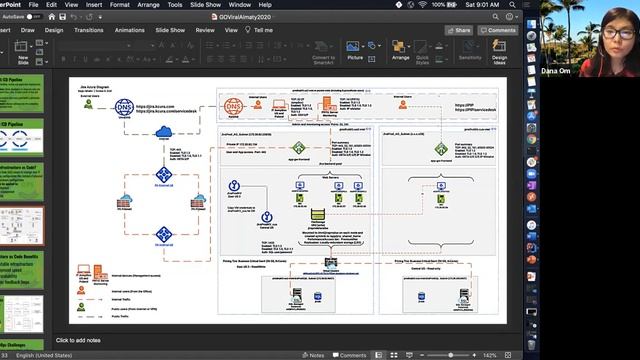Expand the New Slide dropdown arrow
Viewport: 640px width, 360px height.
tap(31, 47)
